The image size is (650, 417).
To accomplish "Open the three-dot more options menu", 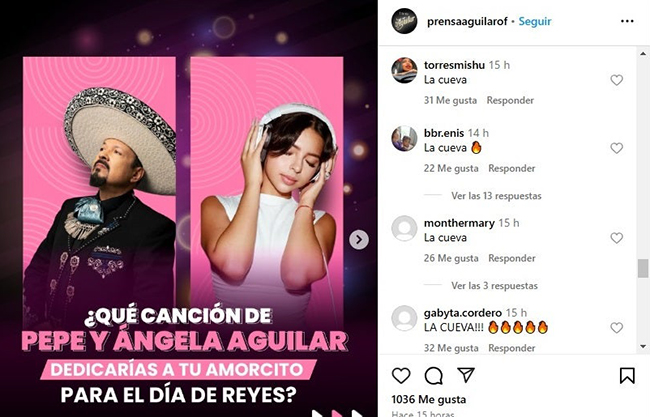I will click(x=627, y=21).
